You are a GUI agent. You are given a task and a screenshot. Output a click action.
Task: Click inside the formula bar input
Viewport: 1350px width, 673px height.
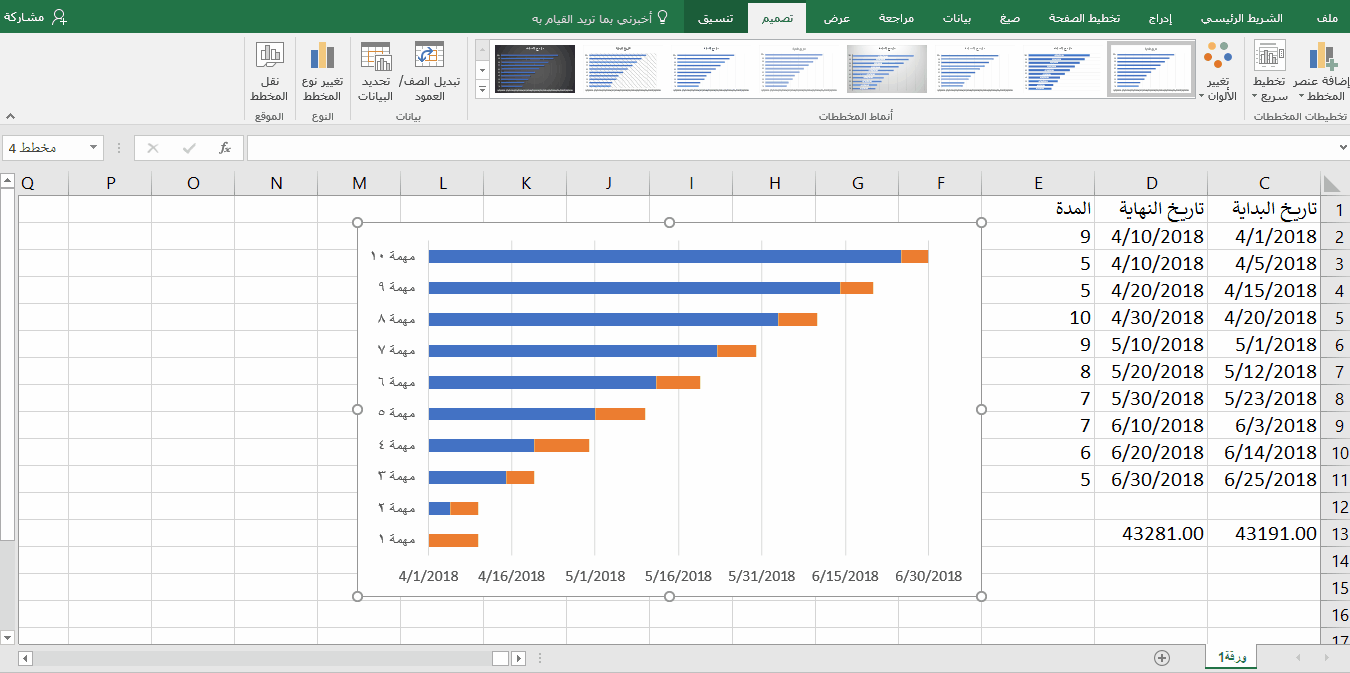pyautogui.click(x=790, y=148)
